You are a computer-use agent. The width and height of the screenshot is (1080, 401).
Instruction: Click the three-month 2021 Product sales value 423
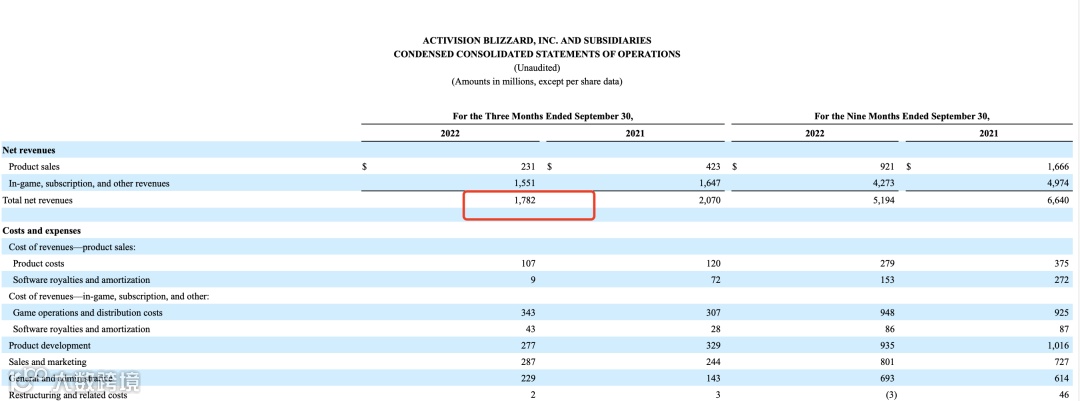713,167
